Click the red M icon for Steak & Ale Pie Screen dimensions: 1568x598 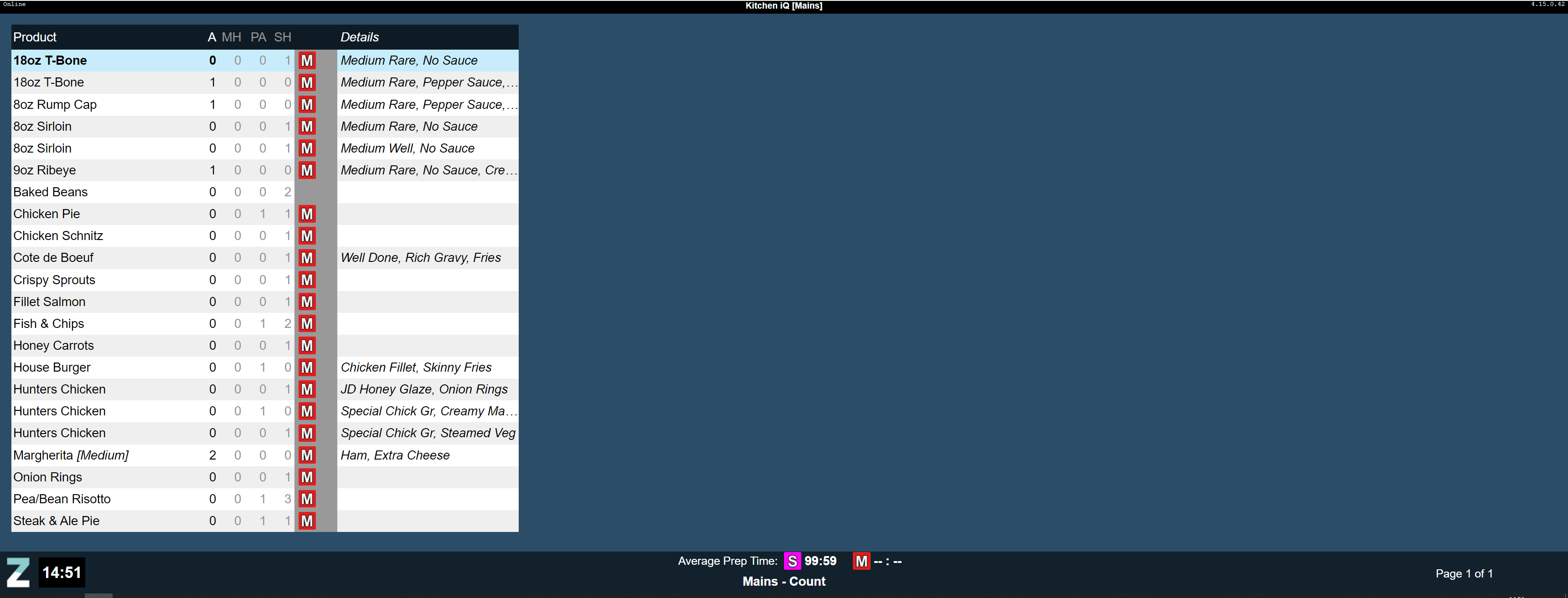click(x=307, y=521)
